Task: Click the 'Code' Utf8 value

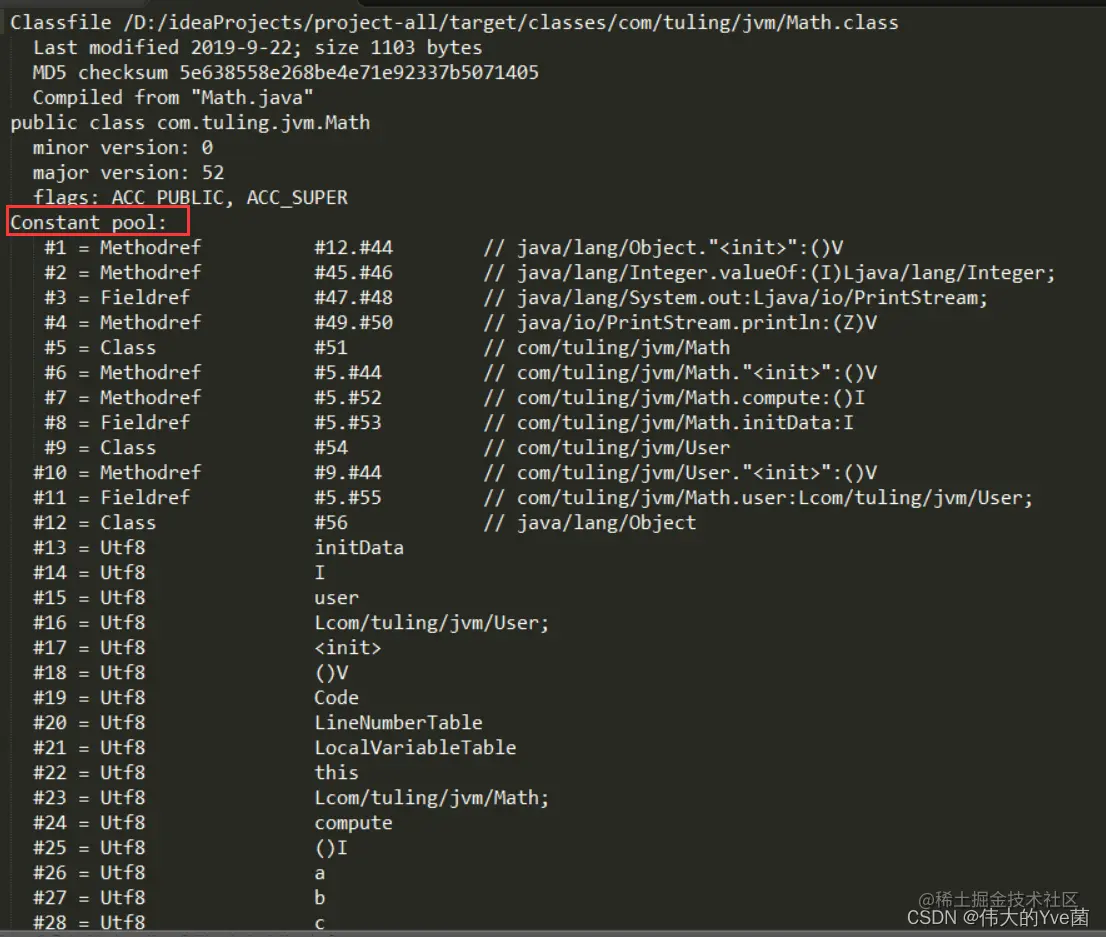Action: coord(336,698)
